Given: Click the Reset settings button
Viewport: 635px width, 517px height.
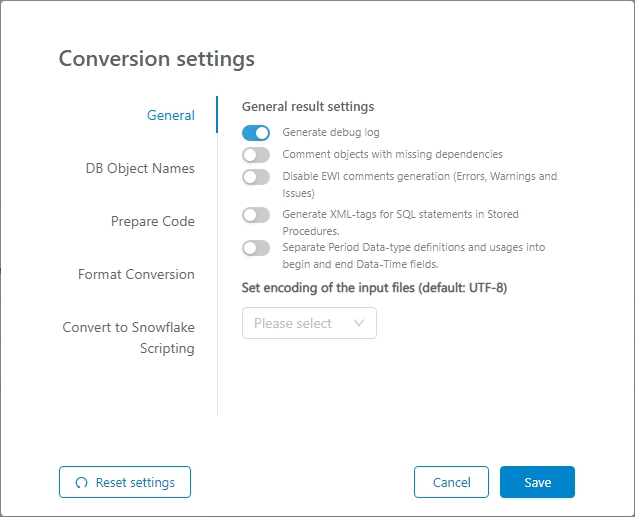Looking at the screenshot, I should (x=125, y=482).
